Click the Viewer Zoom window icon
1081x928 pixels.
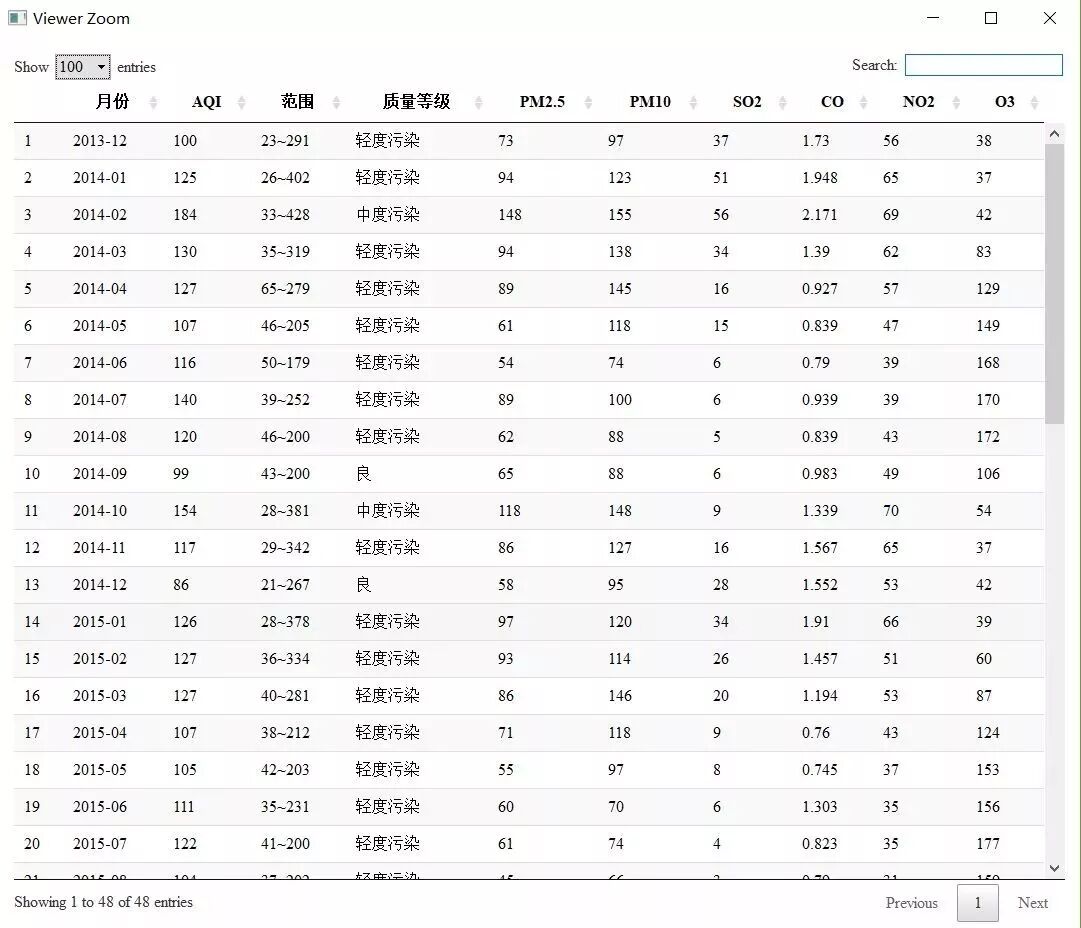pos(17,18)
